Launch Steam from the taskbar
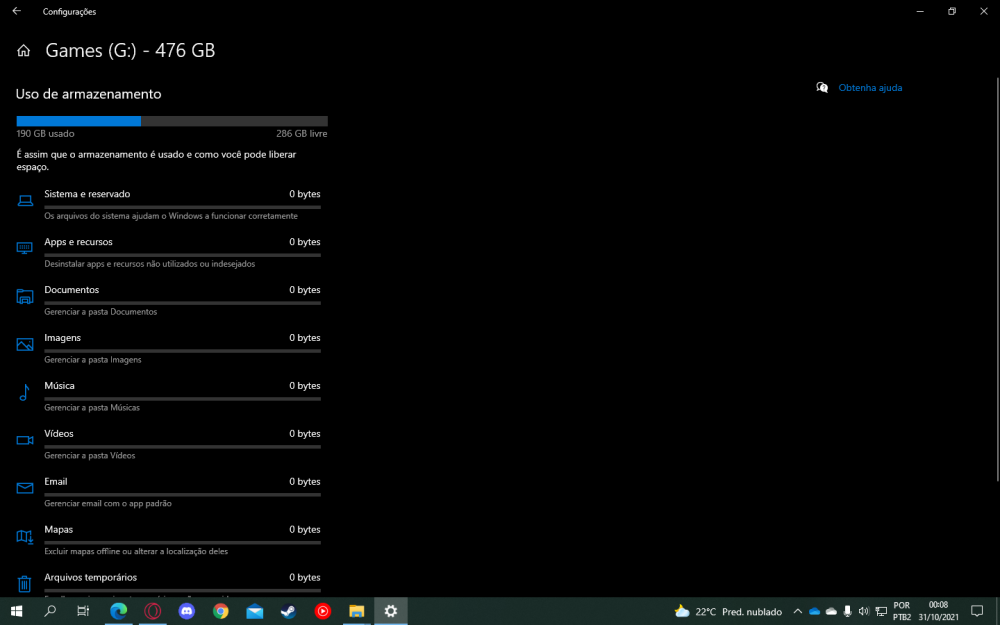1000x625 pixels. [288, 611]
